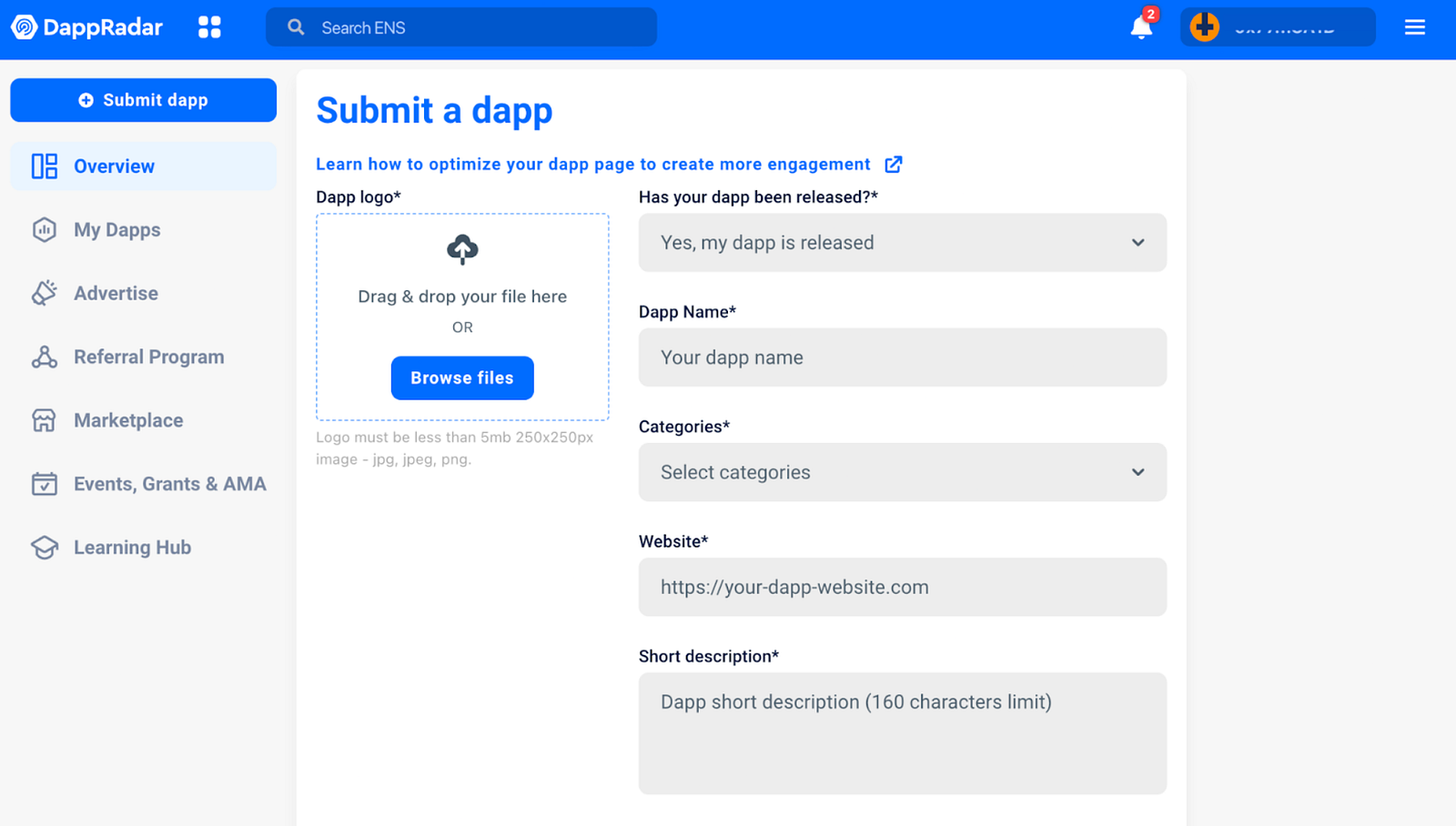Open the Select categories dropdown
The width and height of the screenshot is (1456, 826).
[903, 472]
